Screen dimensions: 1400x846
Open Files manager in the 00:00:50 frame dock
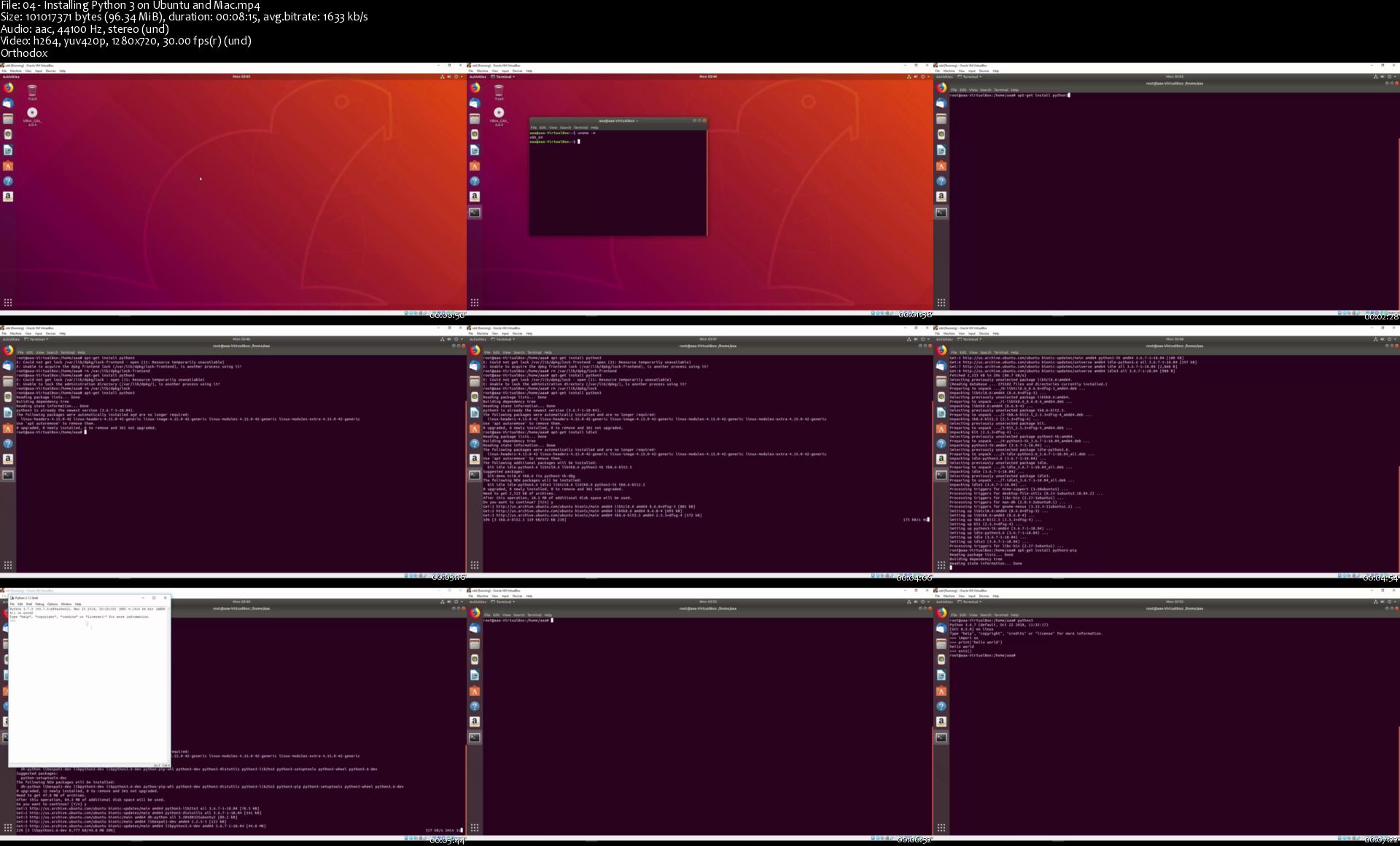pos(8,119)
